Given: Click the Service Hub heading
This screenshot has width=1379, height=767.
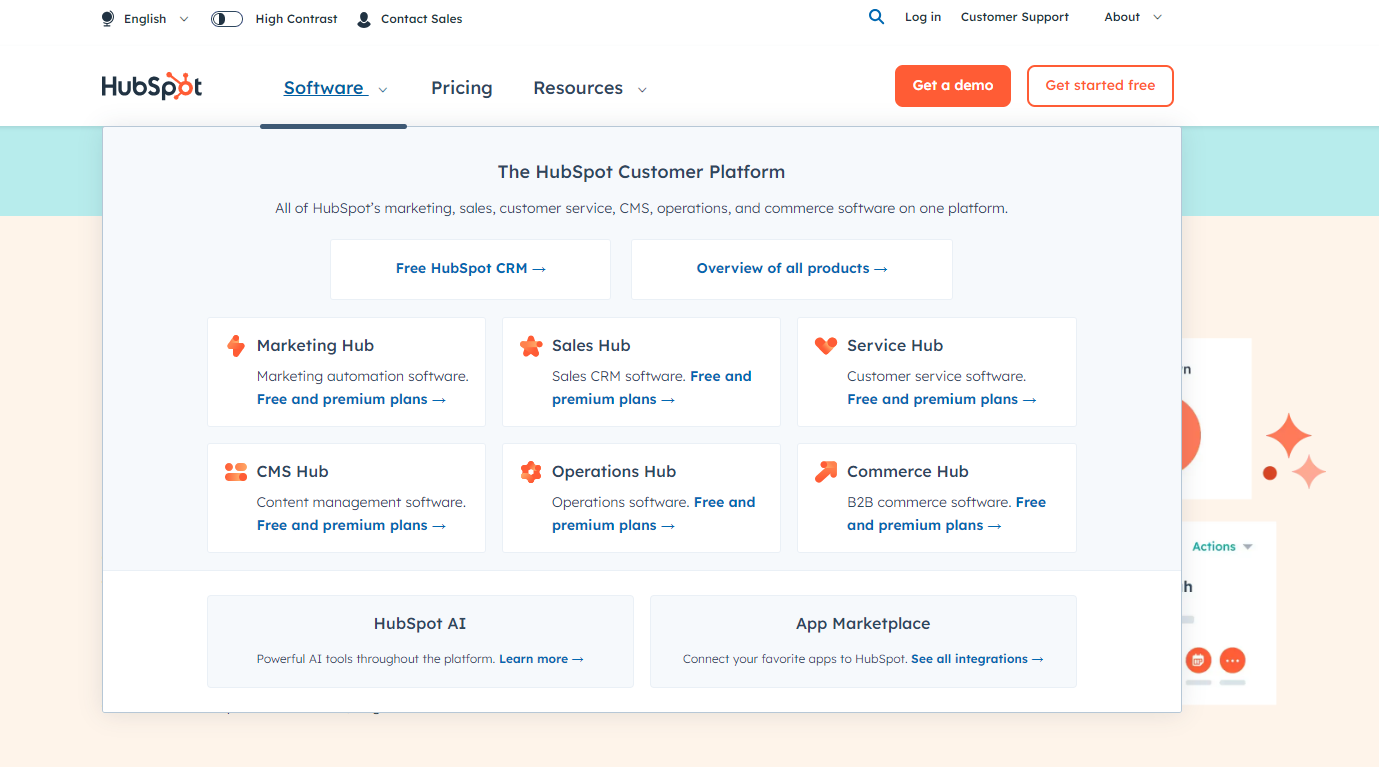Looking at the screenshot, I should [x=895, y=346].
